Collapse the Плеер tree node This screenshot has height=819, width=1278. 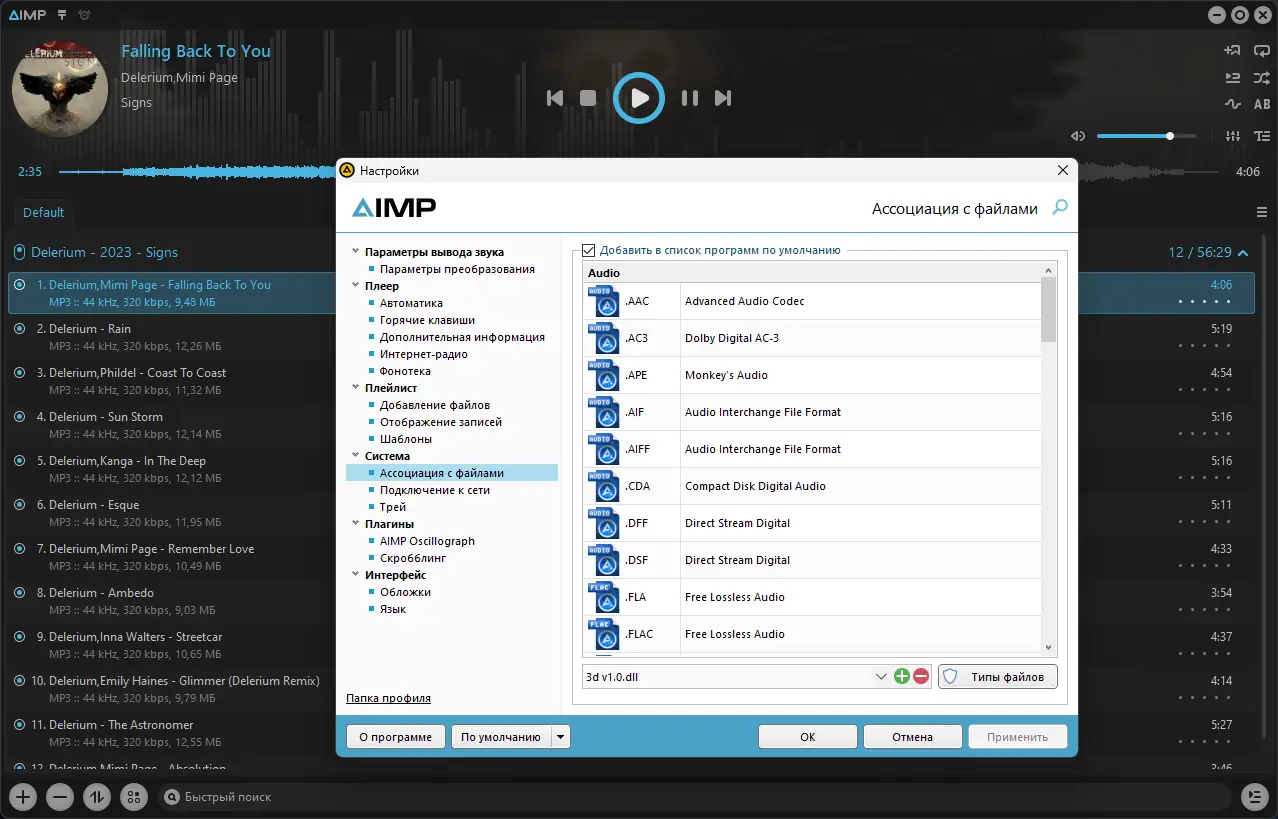[355, 286]
